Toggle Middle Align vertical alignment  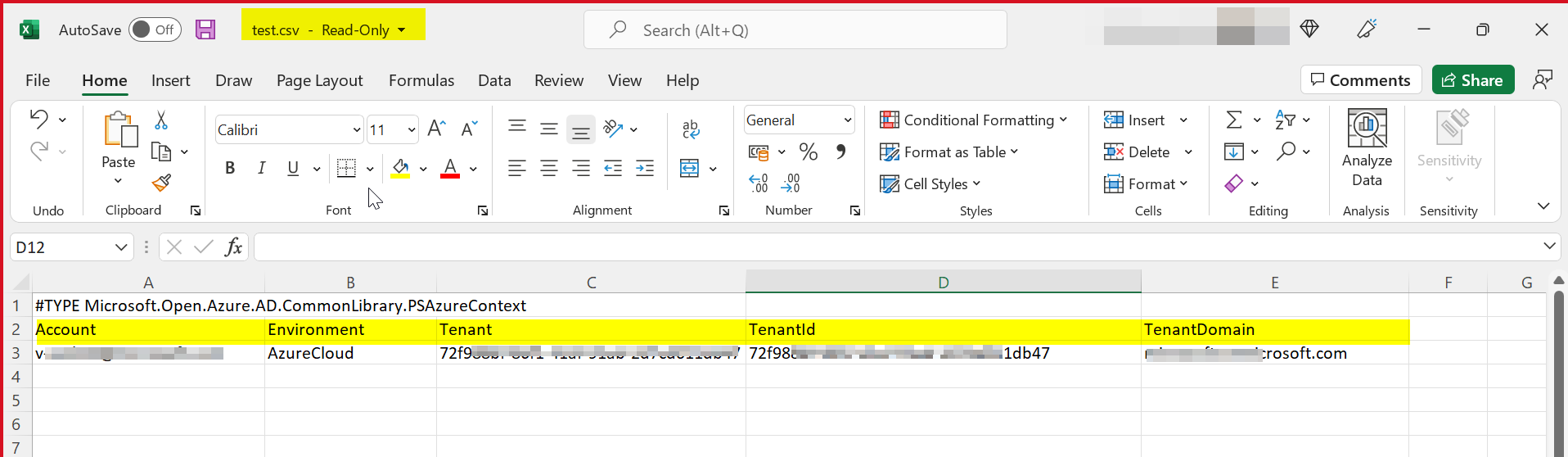549,129
